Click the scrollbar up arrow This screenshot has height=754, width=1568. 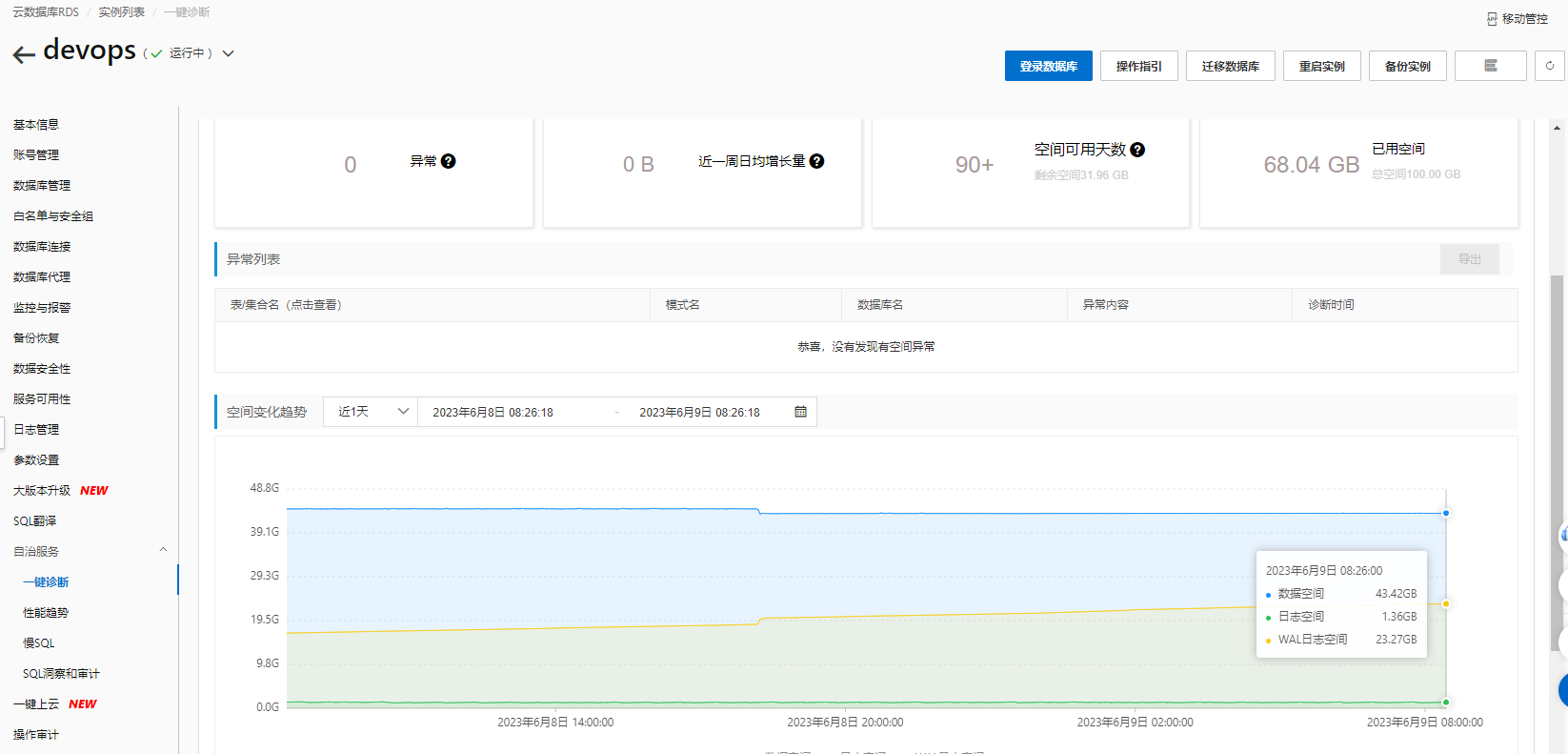coord(1557,127)
